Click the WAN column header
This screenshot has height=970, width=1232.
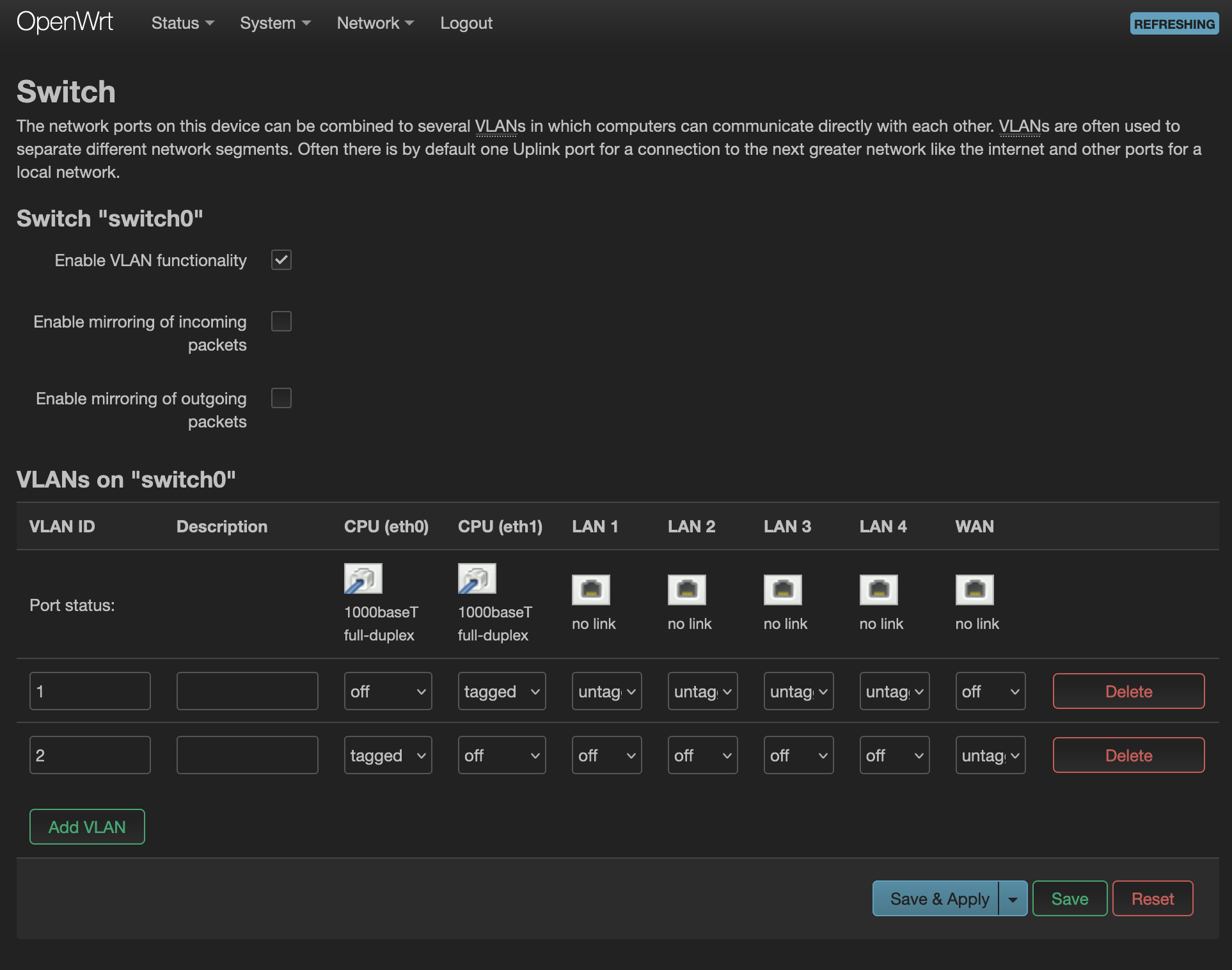tap(975, 526)
